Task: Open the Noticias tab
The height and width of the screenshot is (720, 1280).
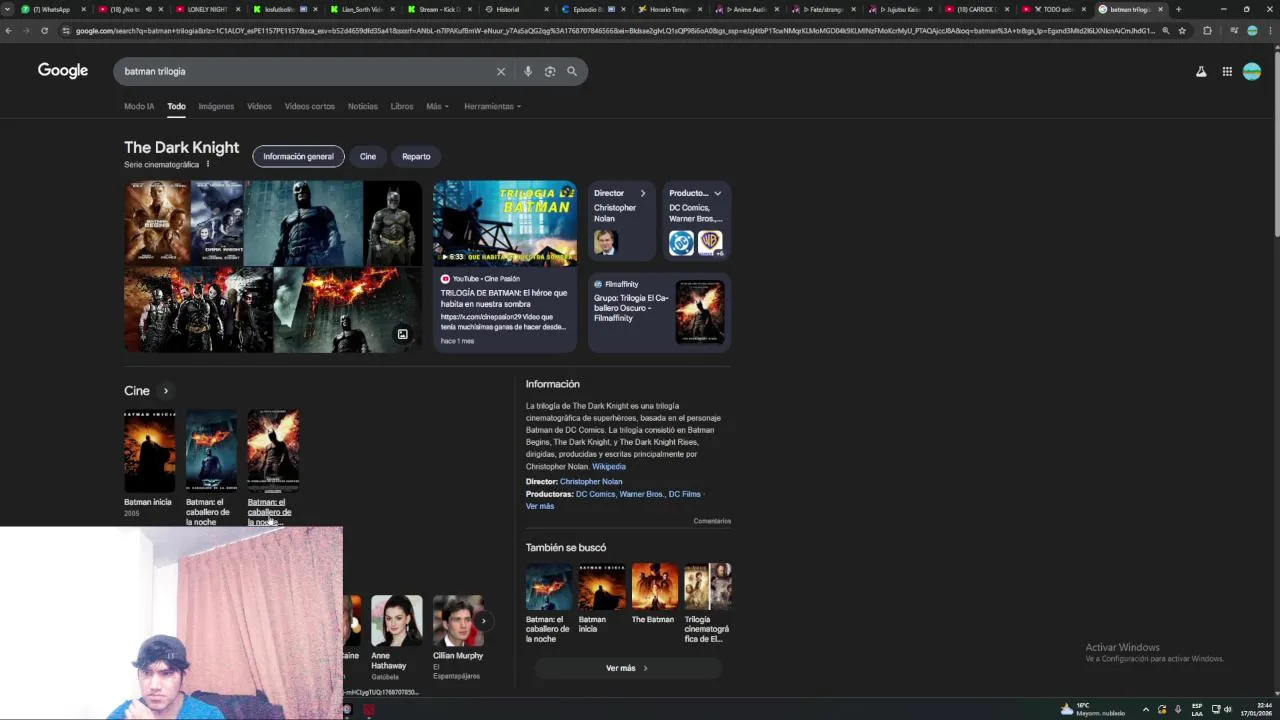Action: click(363, 106)
